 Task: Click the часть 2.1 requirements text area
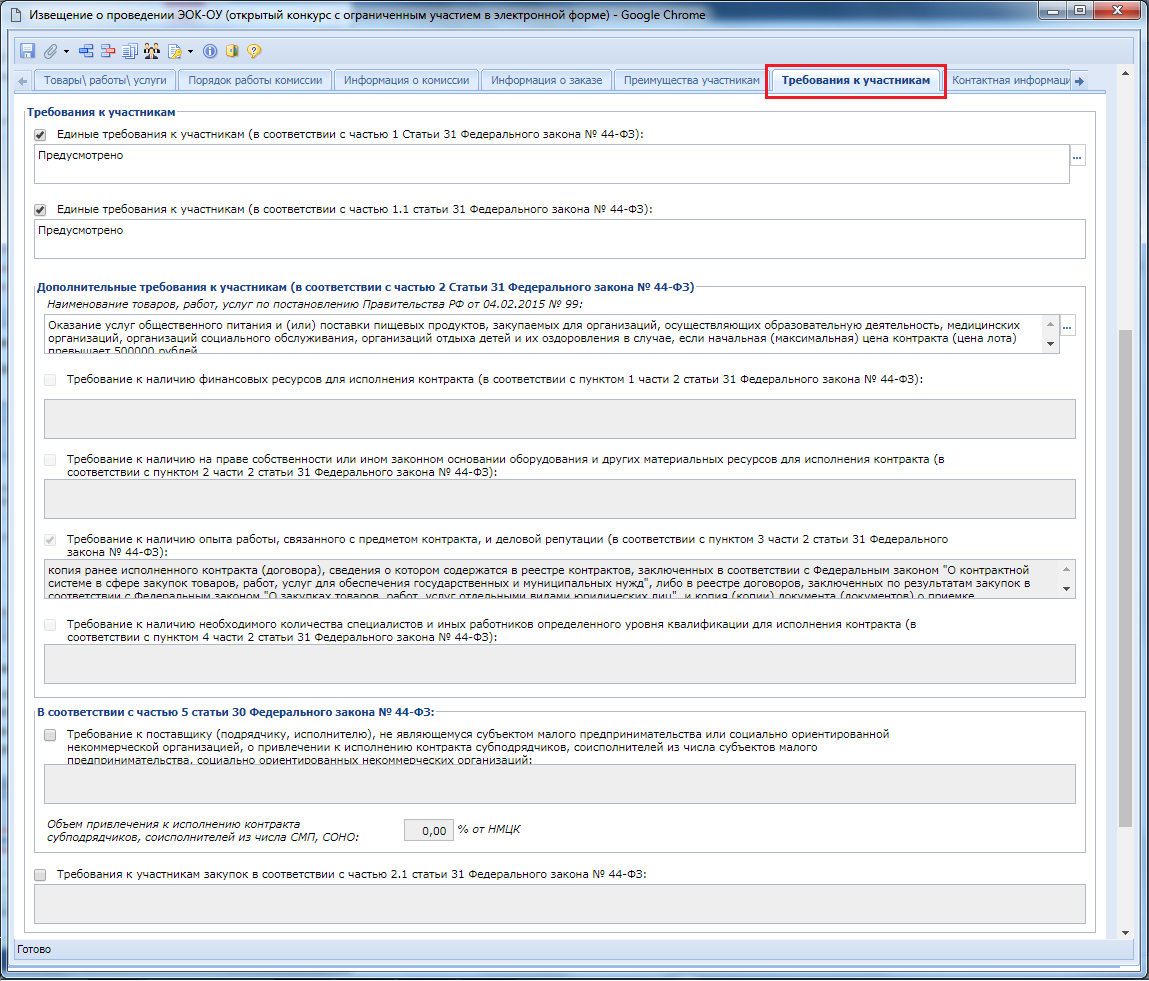pyautogui.click(x=560, y=904)
